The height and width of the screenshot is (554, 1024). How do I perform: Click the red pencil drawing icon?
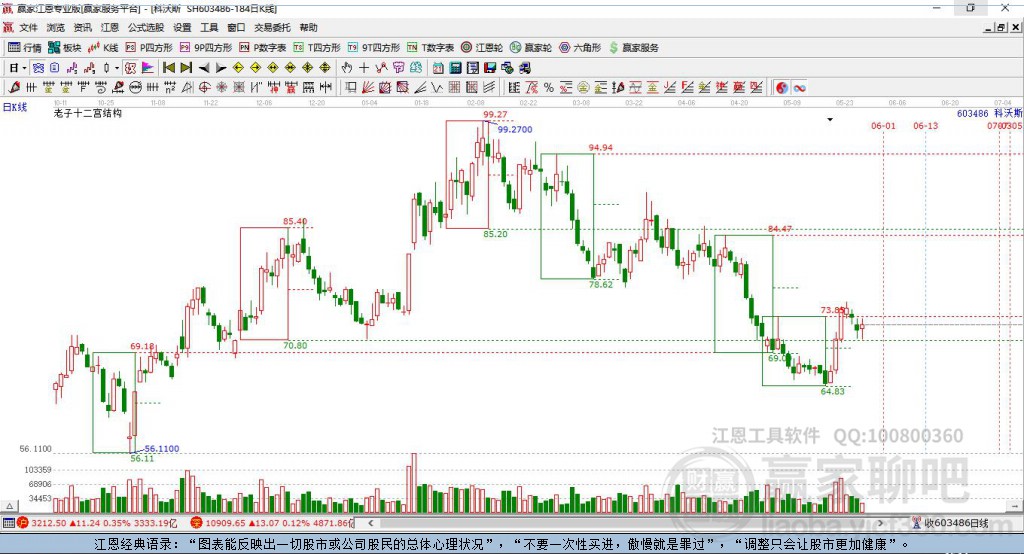[14, 87]
